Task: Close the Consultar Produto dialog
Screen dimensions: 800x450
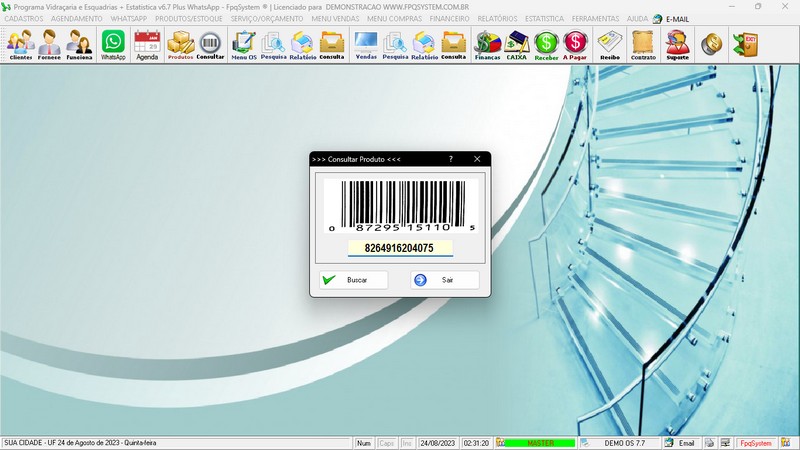Action: [477, 159]
